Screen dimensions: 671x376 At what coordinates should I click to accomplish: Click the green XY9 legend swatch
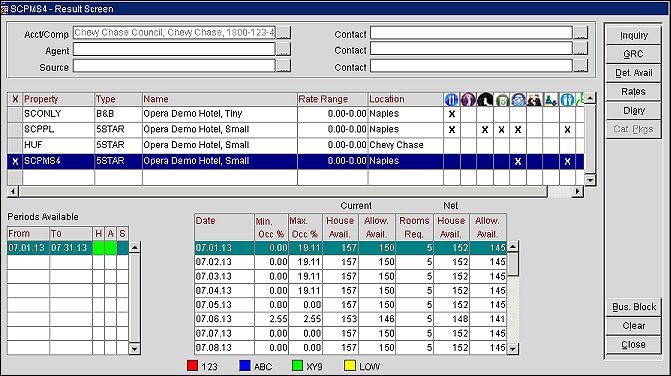coord(297,366)
